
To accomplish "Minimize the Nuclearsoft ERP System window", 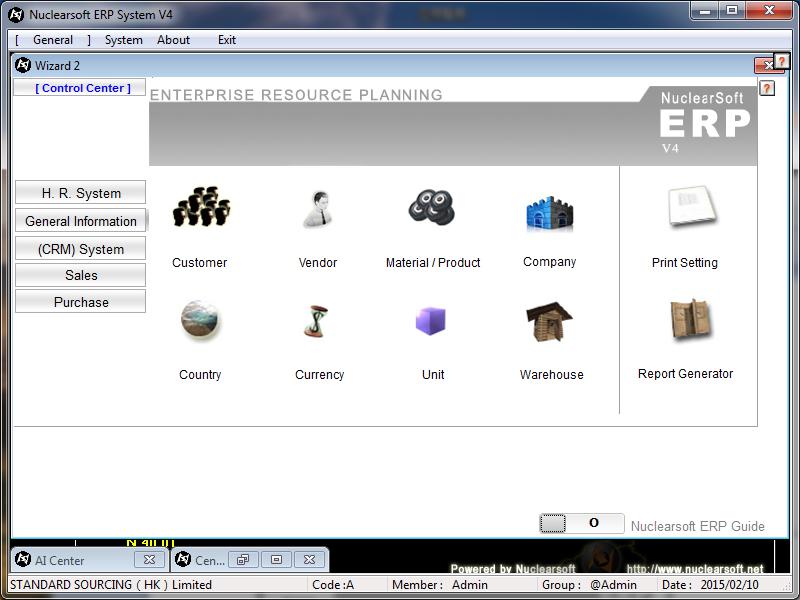I will pos(705,11).
